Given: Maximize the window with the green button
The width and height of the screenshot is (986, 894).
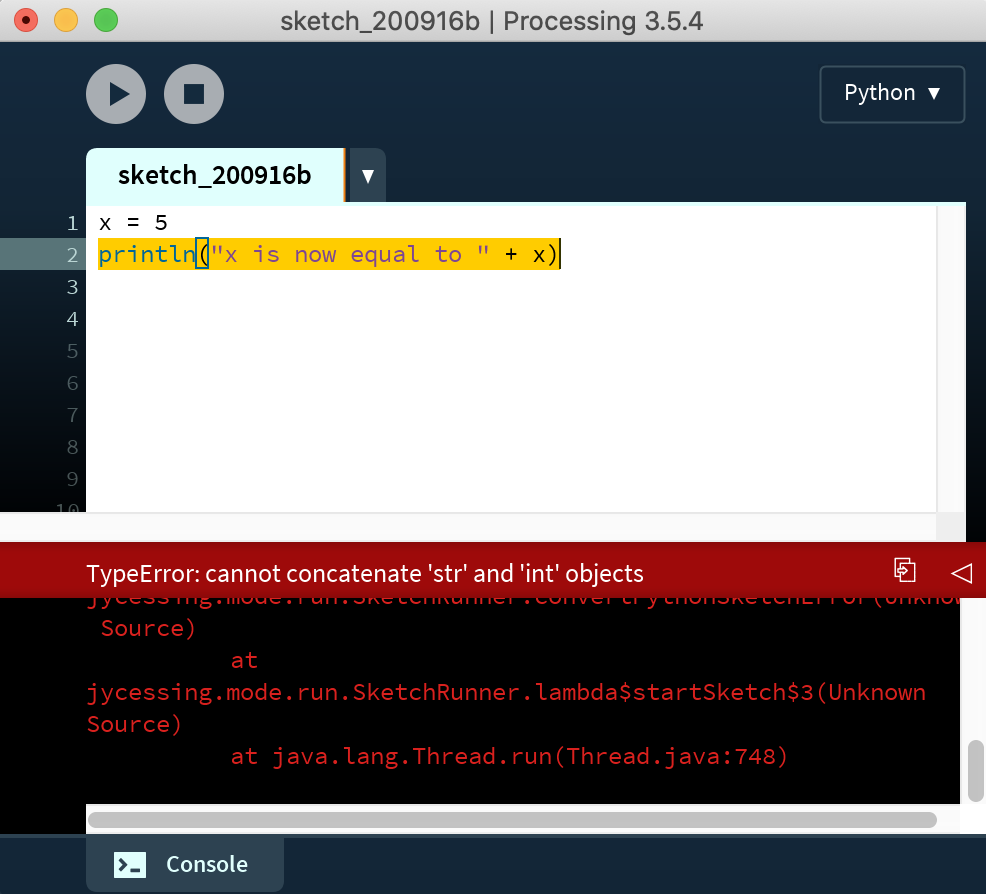Looking at the screenshot, I should [x=105, y=19].
